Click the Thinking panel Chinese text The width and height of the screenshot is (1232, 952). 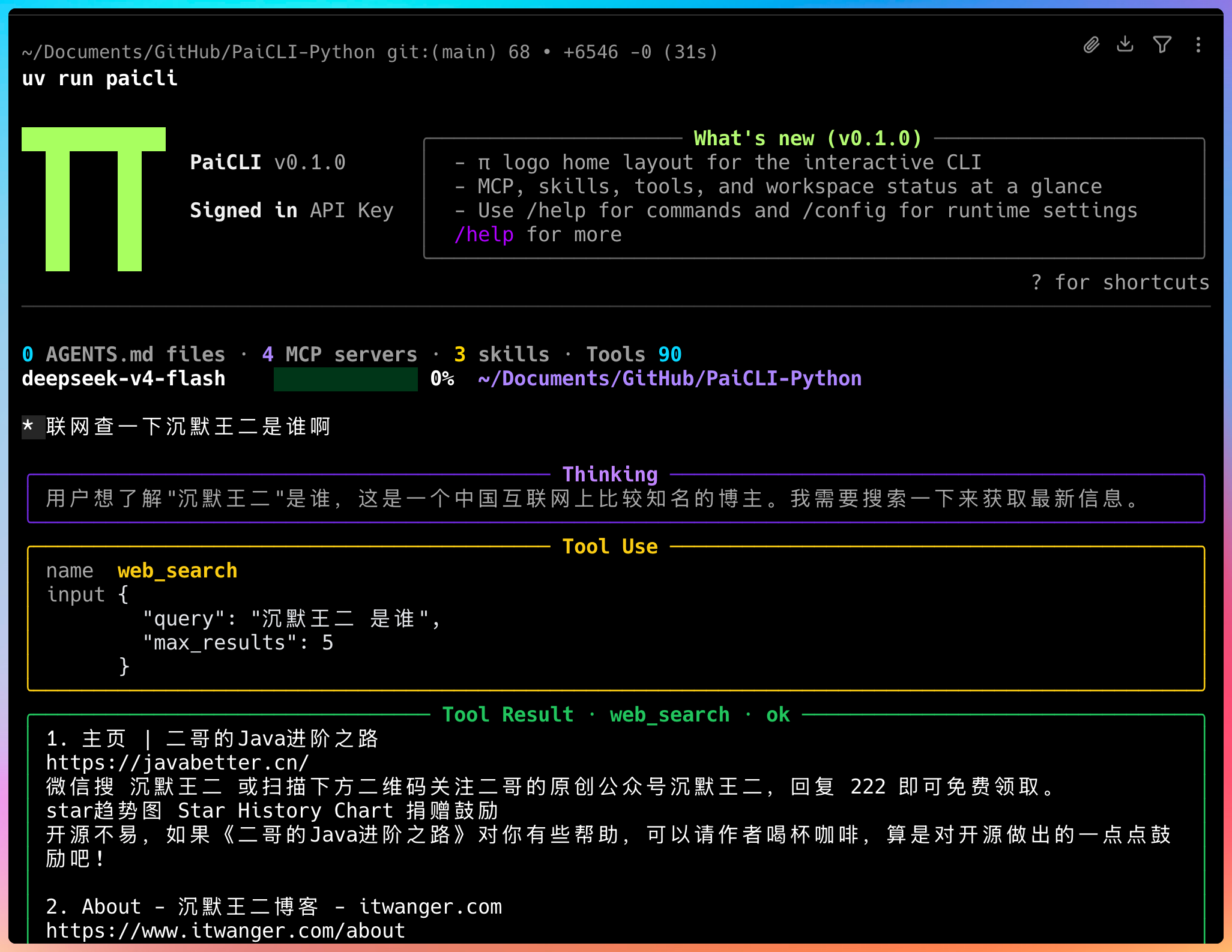pos(592,499)
